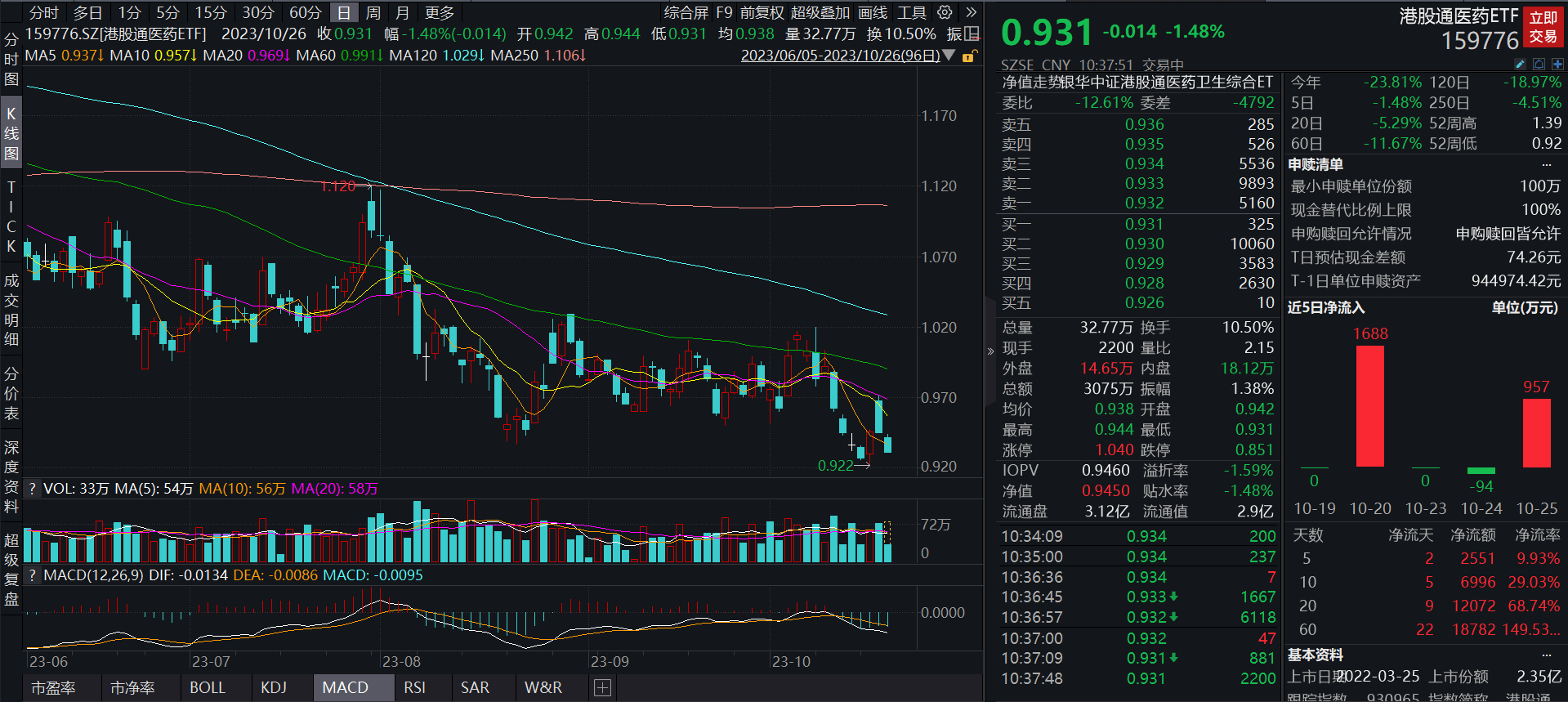The image size is (1568, 702).
Task: Open the 画线 drawing tool
Action: (873, 12)
